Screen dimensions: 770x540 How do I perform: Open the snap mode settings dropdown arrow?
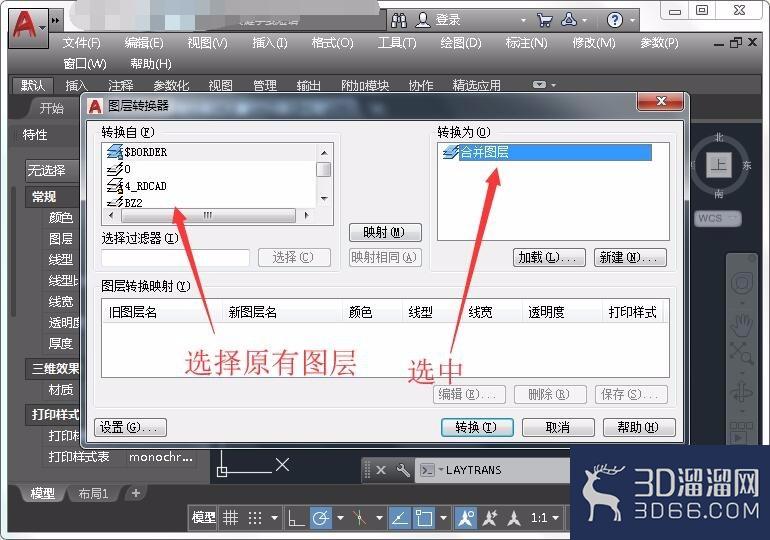point(275,518)
